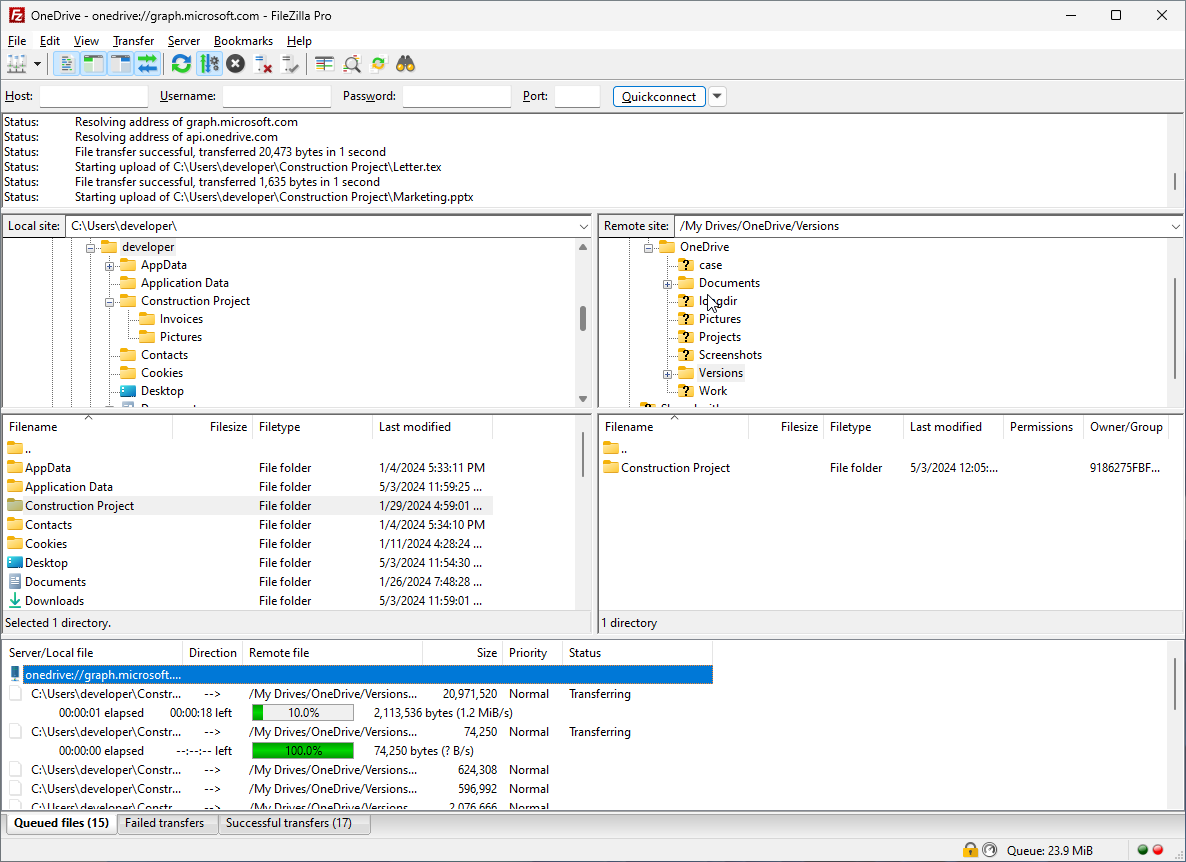This screenshot has width=1186, height=862.
Task: Open the Remote site path dropdown
Action: [x=1175, y=226]
